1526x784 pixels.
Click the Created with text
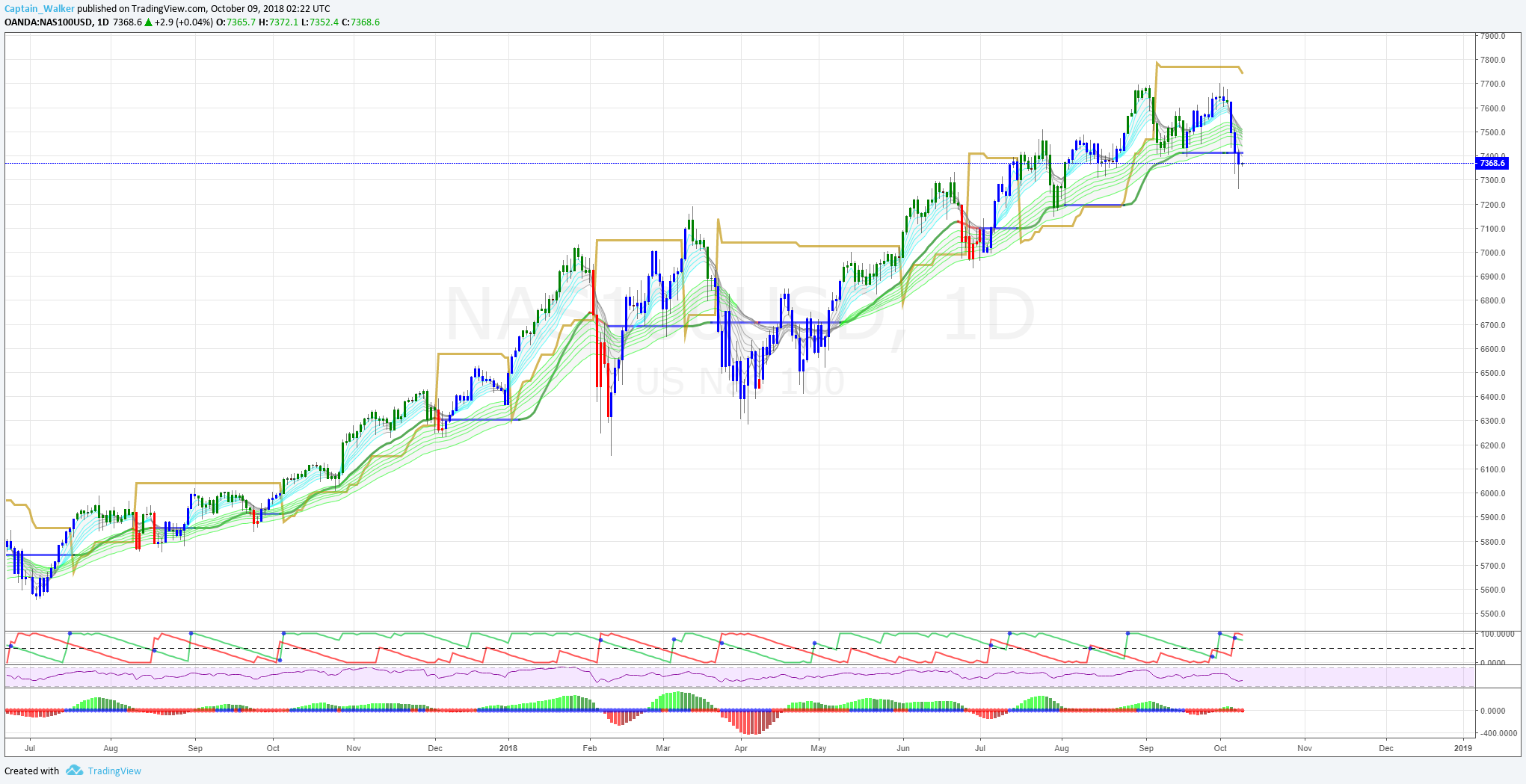(32, 771)
